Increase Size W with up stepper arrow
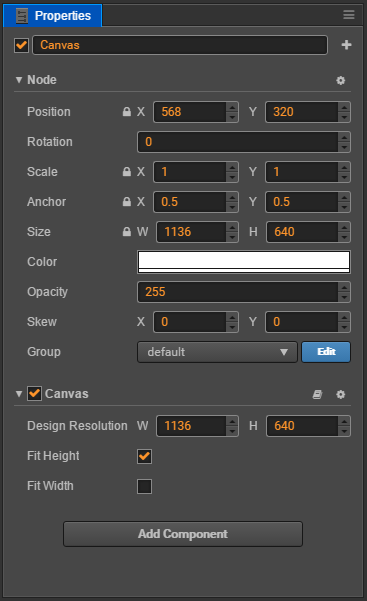The height and width of the screenshot is (601, 367). 232,227
